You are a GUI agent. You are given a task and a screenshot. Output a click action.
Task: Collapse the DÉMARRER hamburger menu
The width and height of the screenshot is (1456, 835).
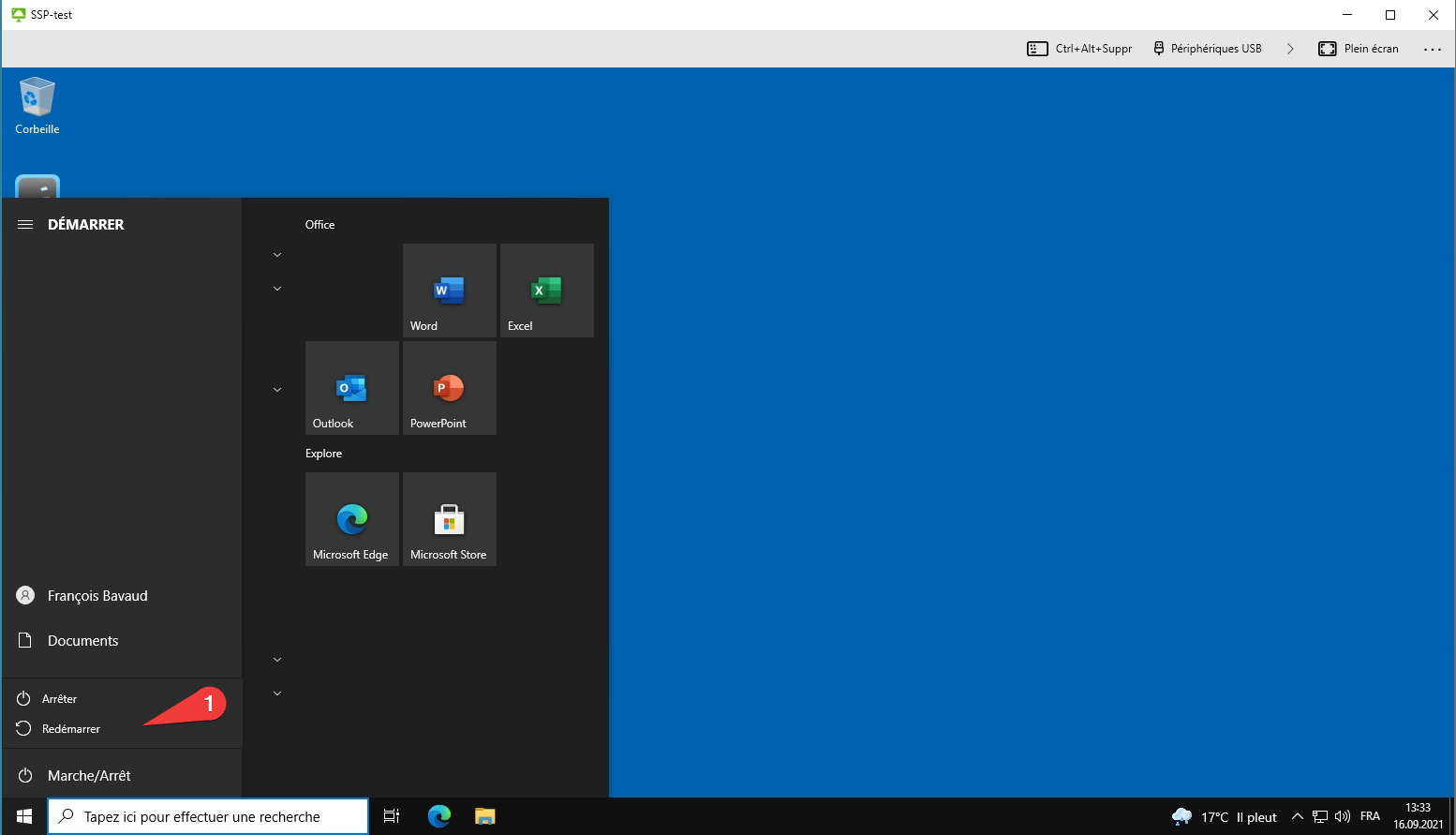(25, 225)
